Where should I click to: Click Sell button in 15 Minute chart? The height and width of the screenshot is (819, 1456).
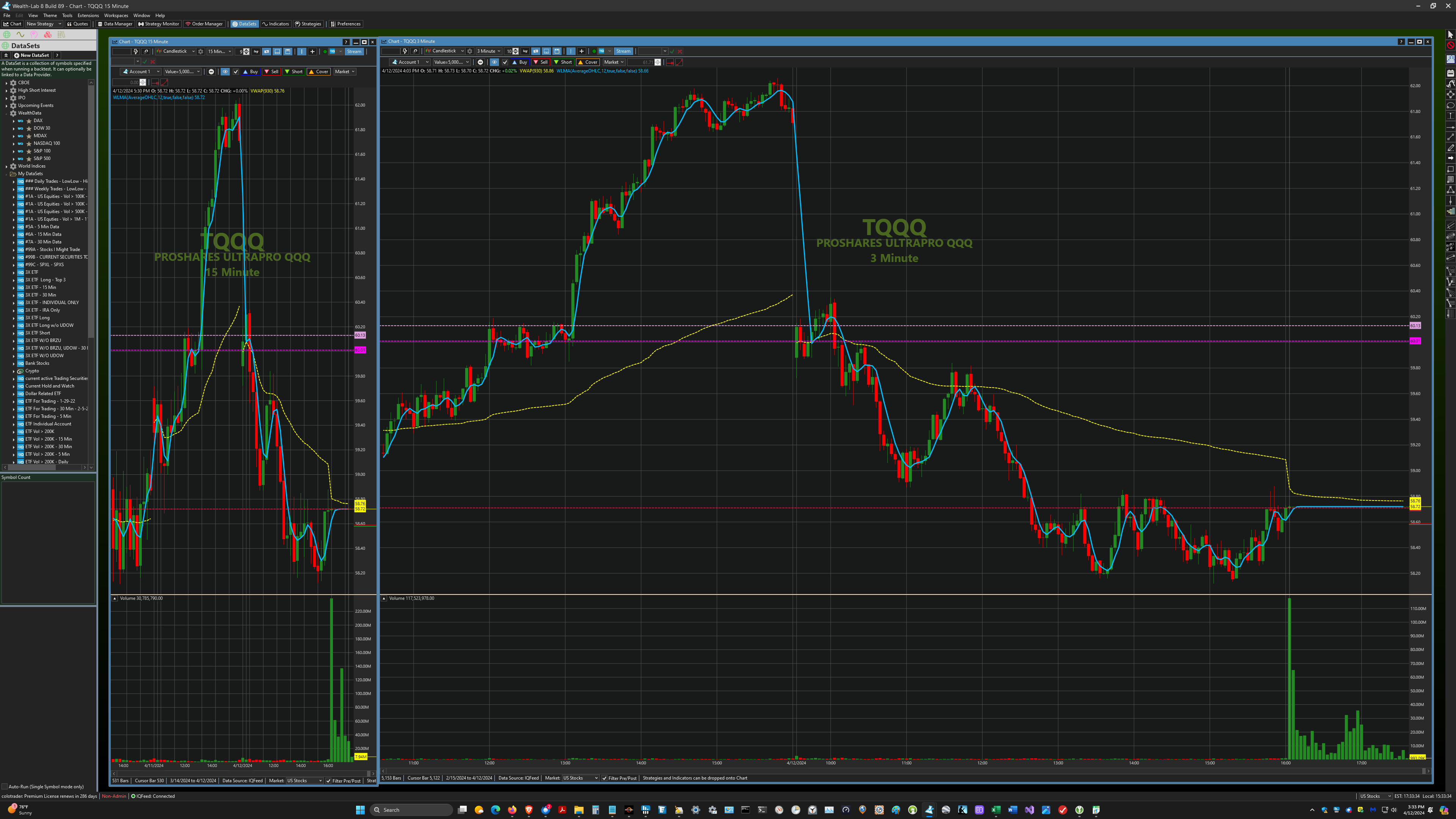coord(271,72)
